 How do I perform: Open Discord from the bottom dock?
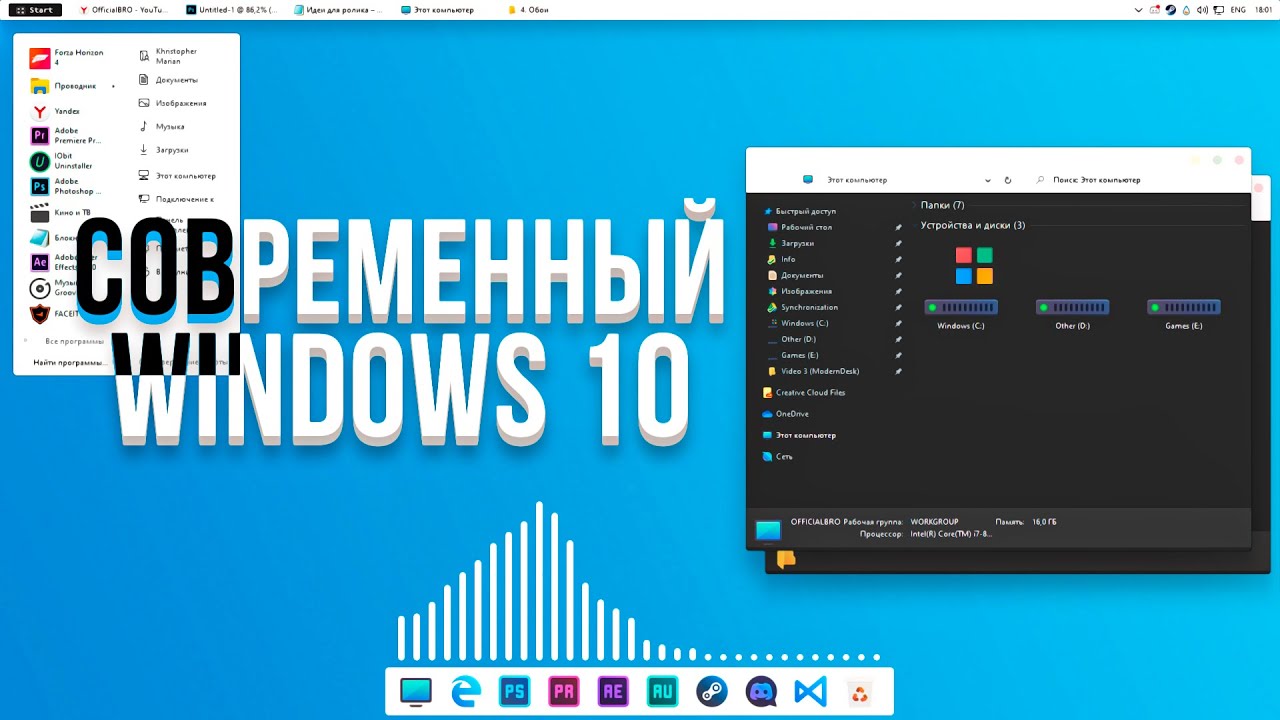coord(761,691)
